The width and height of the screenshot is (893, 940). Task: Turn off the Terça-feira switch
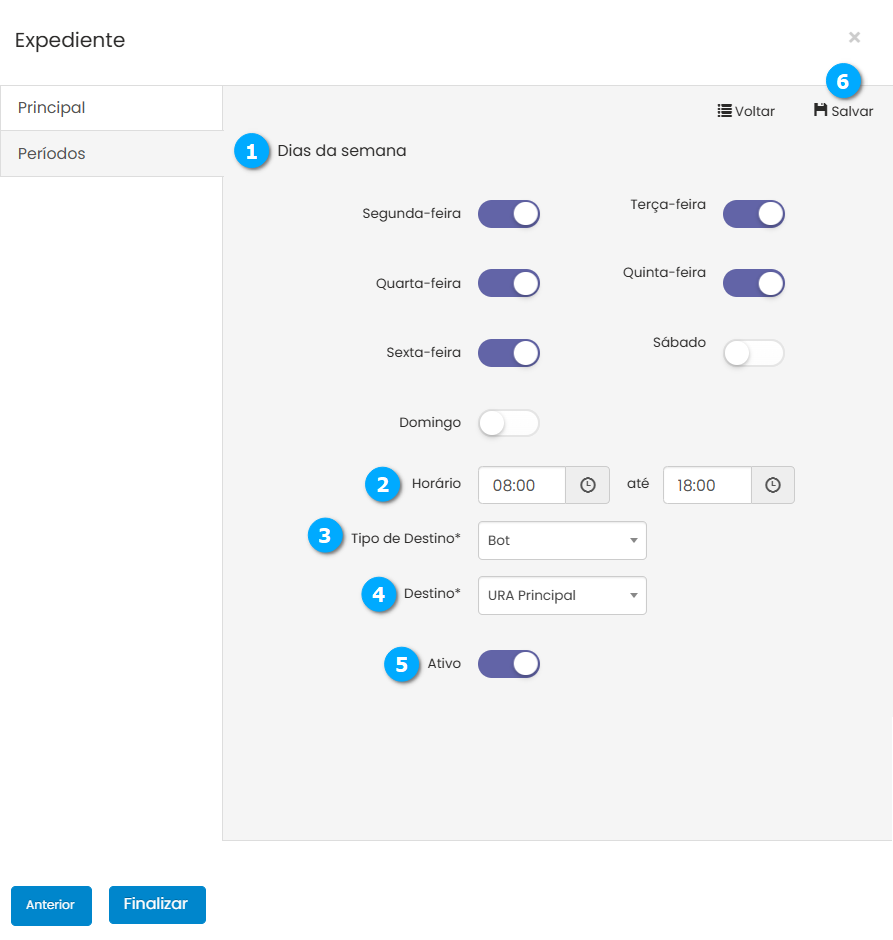click(x=754, y=214)
